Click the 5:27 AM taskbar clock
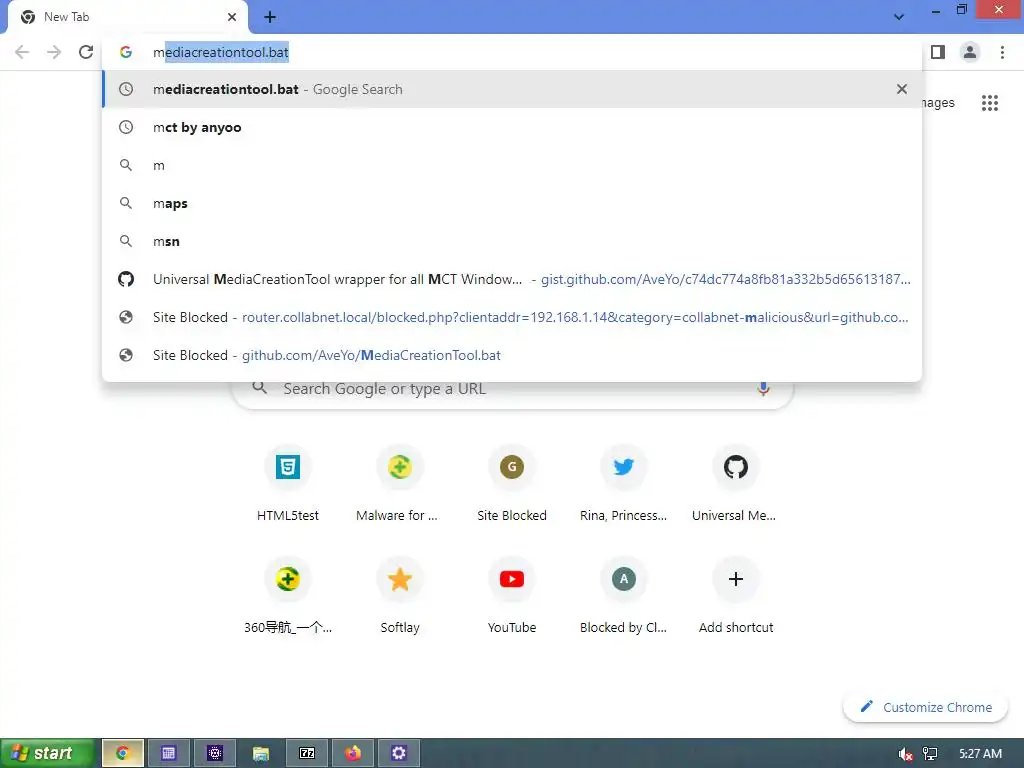1024x768 pixels. pos(980,754)
